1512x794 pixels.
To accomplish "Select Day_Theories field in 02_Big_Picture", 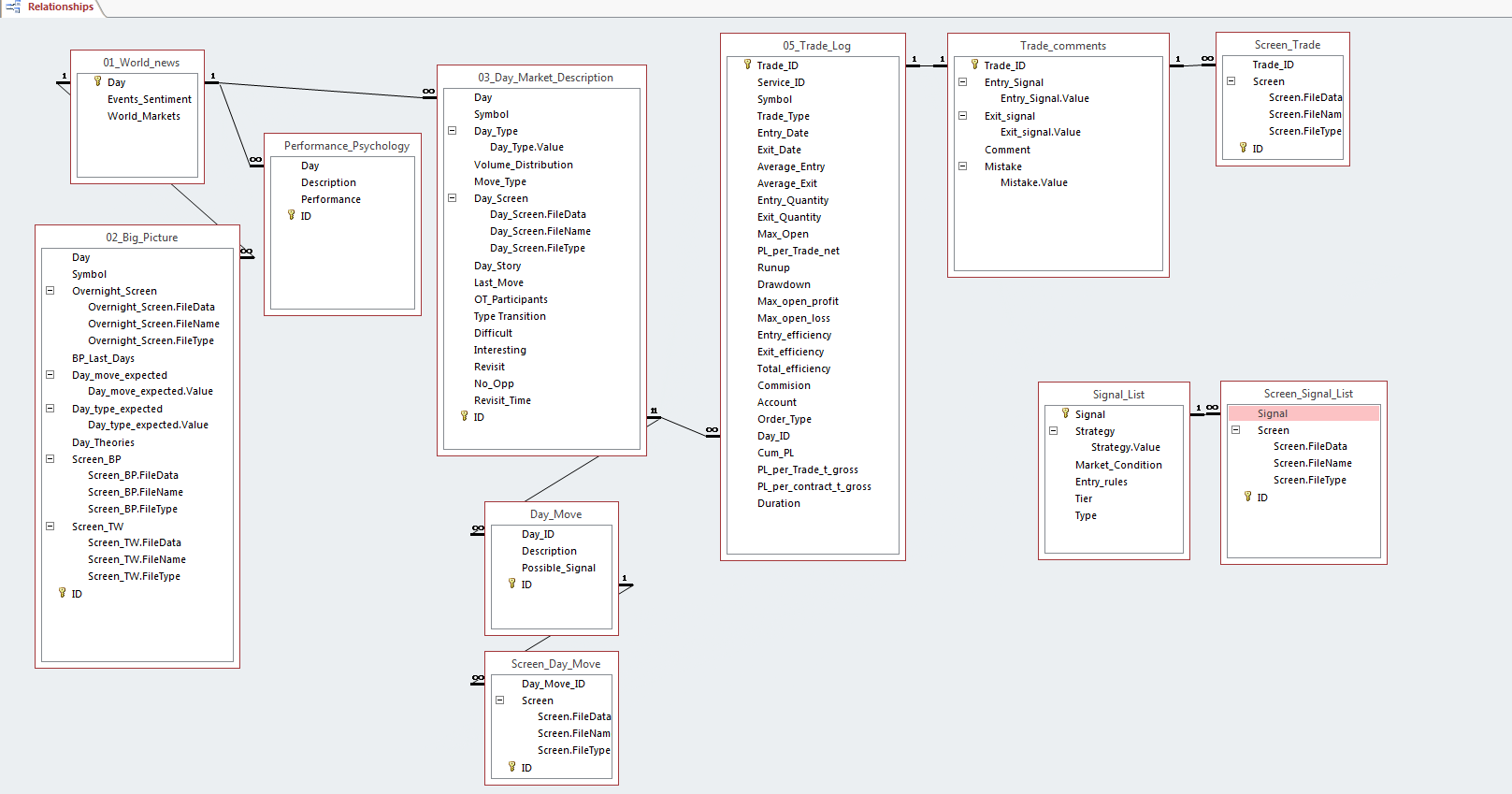I will (103, 442).
